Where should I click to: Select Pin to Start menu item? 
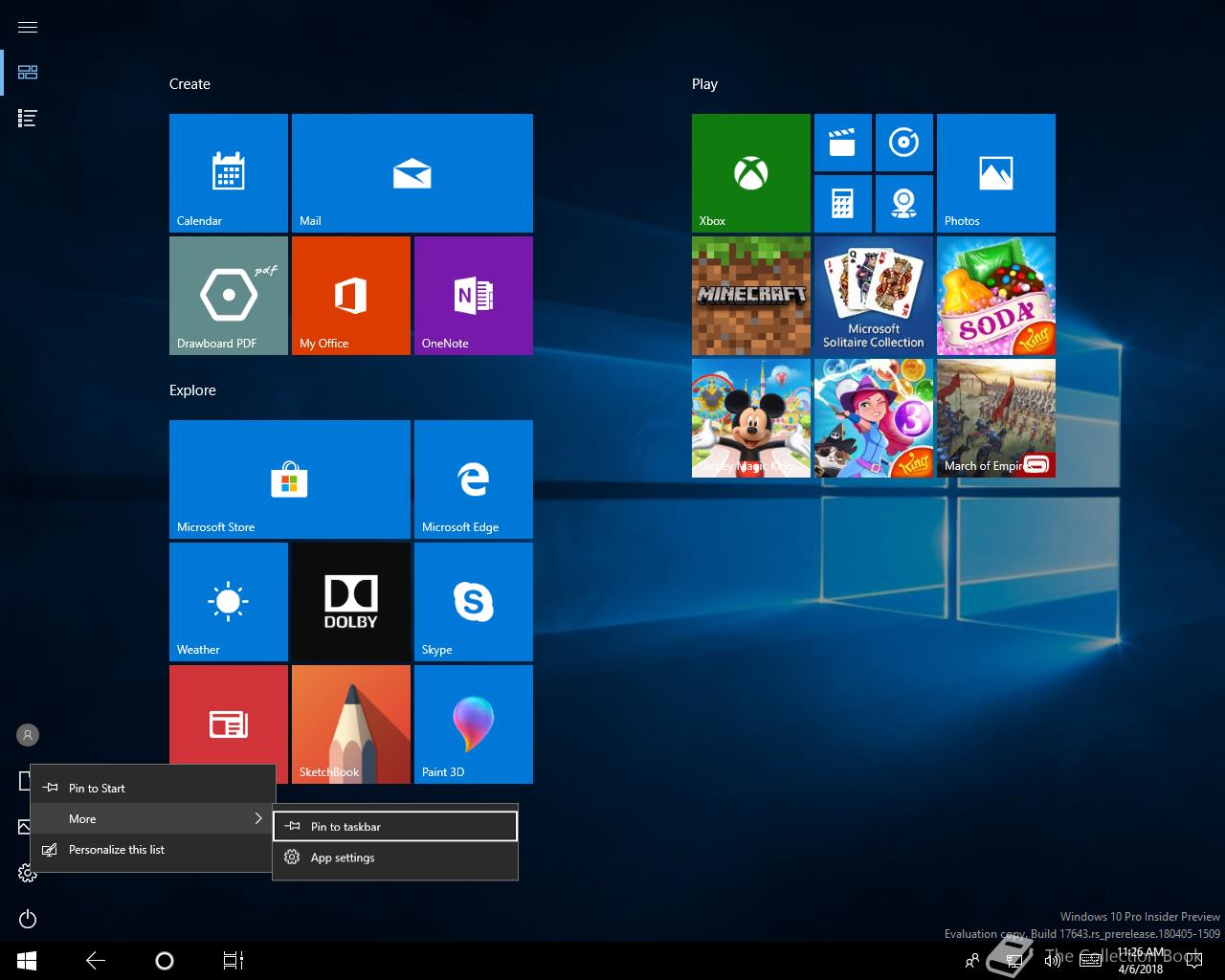coord(153,788)
